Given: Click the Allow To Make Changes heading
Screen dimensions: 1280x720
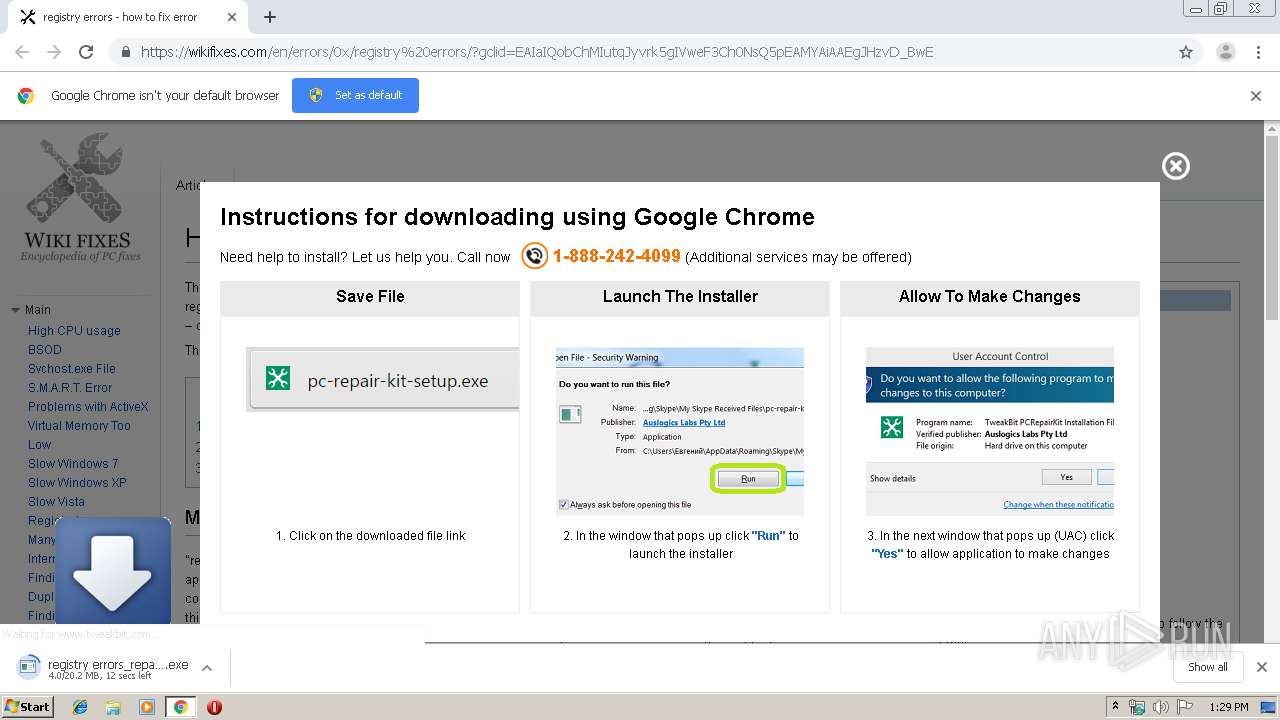Looking at the screenshot, I should (x=990, y=296).
